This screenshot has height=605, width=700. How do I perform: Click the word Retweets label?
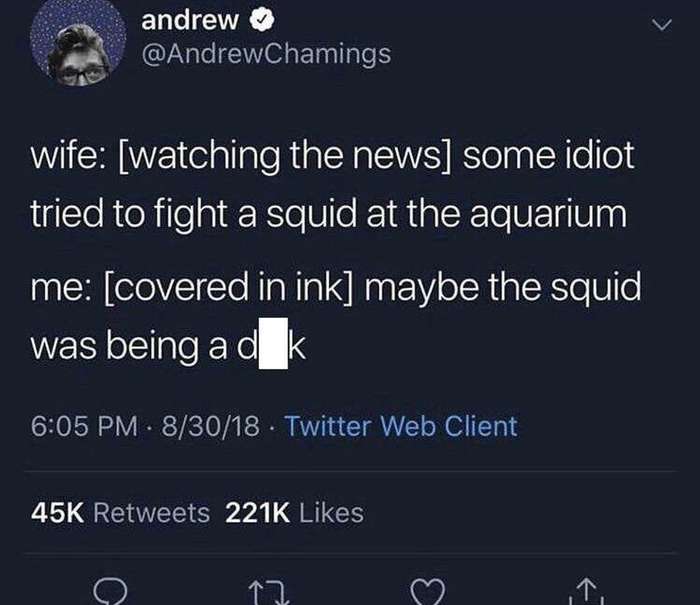[x=151, y=513]
